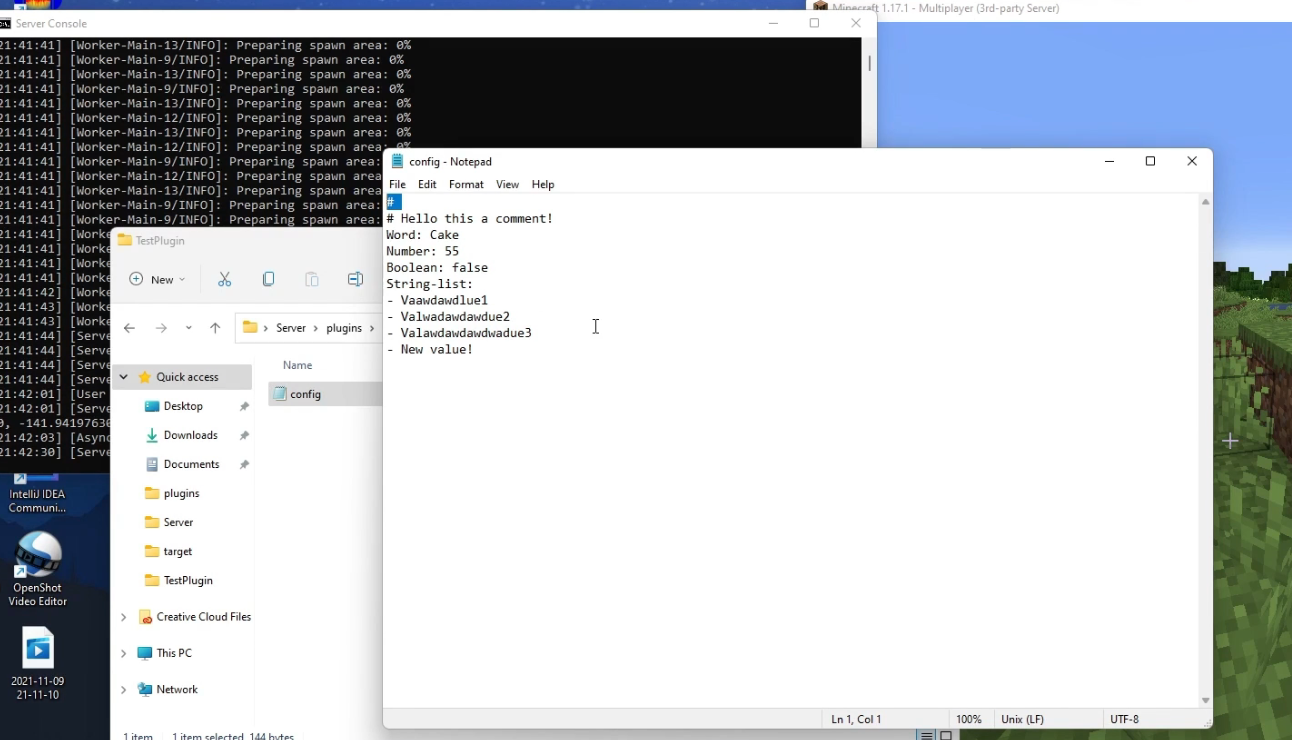Click Notepad's vertical scrollbar down arrow
The width and height of the screenshot is (1292, 740).
pos(1205,701)
